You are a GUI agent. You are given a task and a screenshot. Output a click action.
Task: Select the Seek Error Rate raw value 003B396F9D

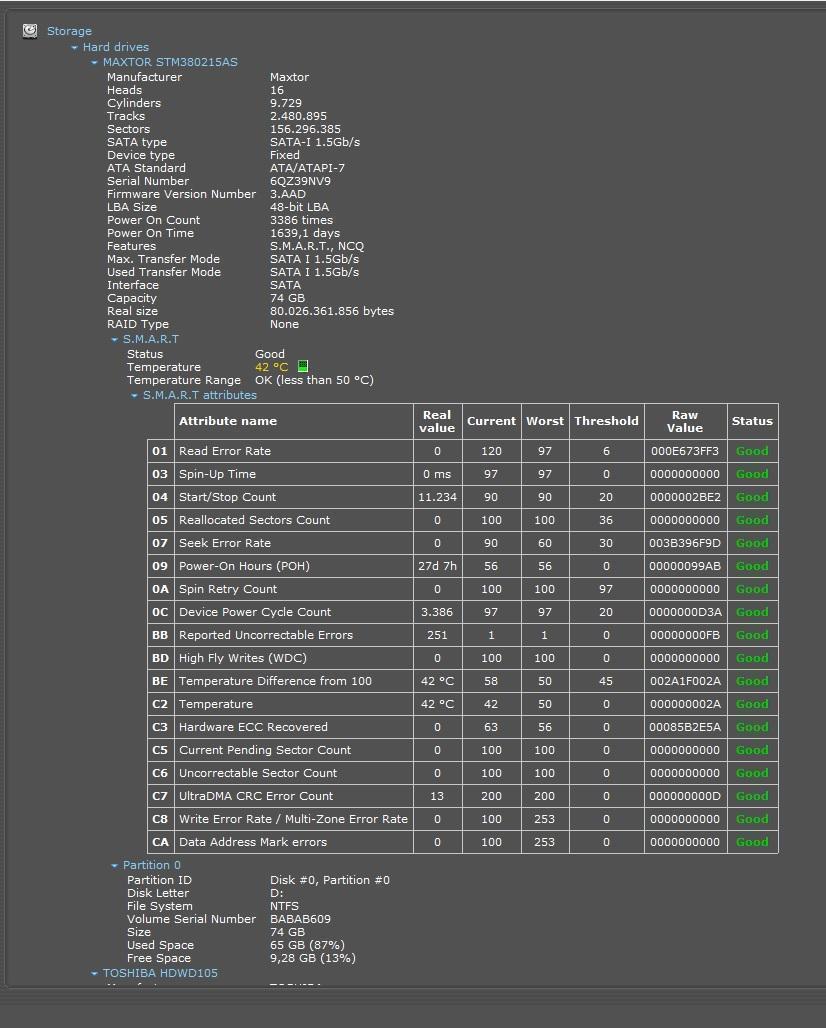[685, 543]
